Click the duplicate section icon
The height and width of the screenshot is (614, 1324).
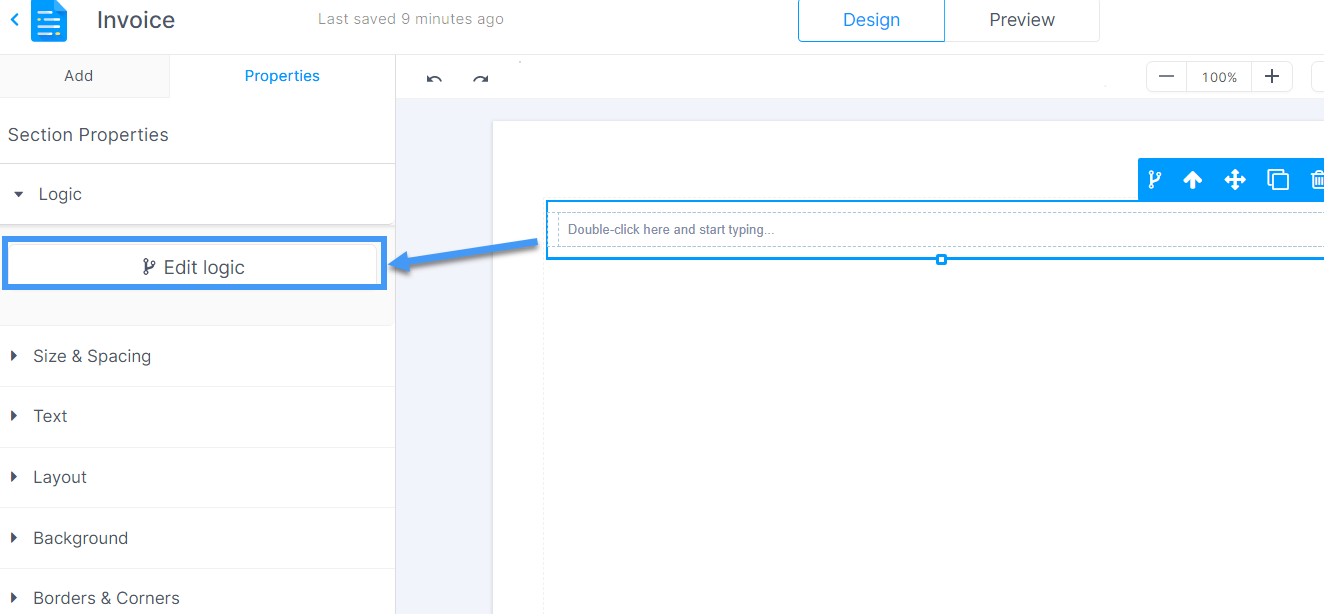pyautogui.click(x=1278, y=180)
